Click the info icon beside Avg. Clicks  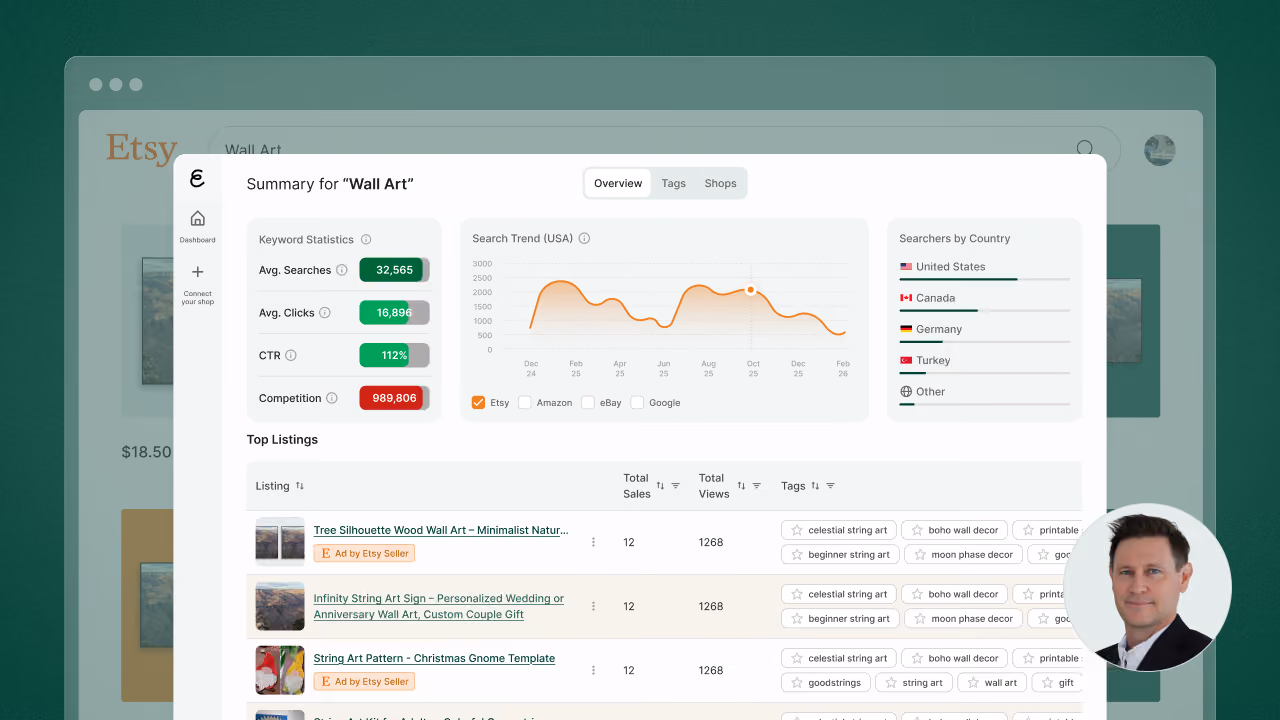(325, 313)
